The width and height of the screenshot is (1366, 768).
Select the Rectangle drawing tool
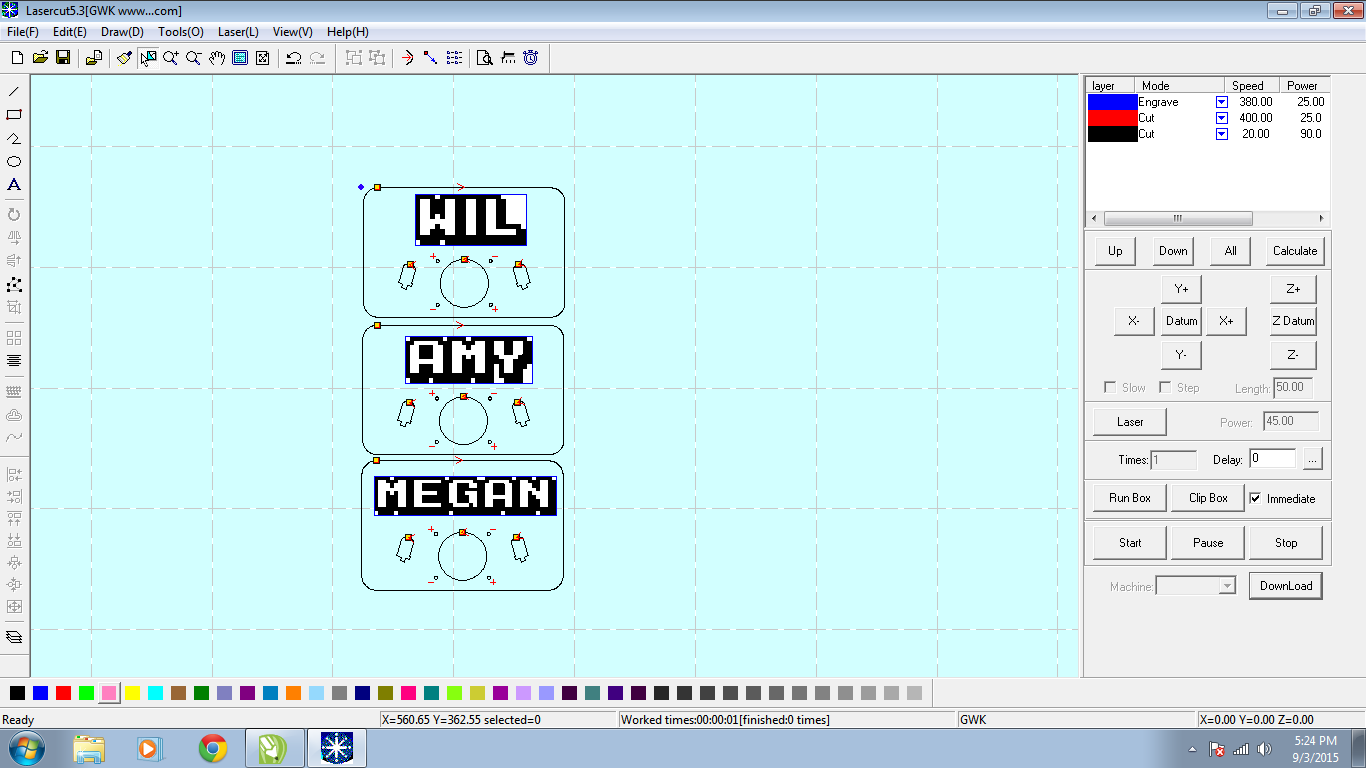click(x=14, y=114)
